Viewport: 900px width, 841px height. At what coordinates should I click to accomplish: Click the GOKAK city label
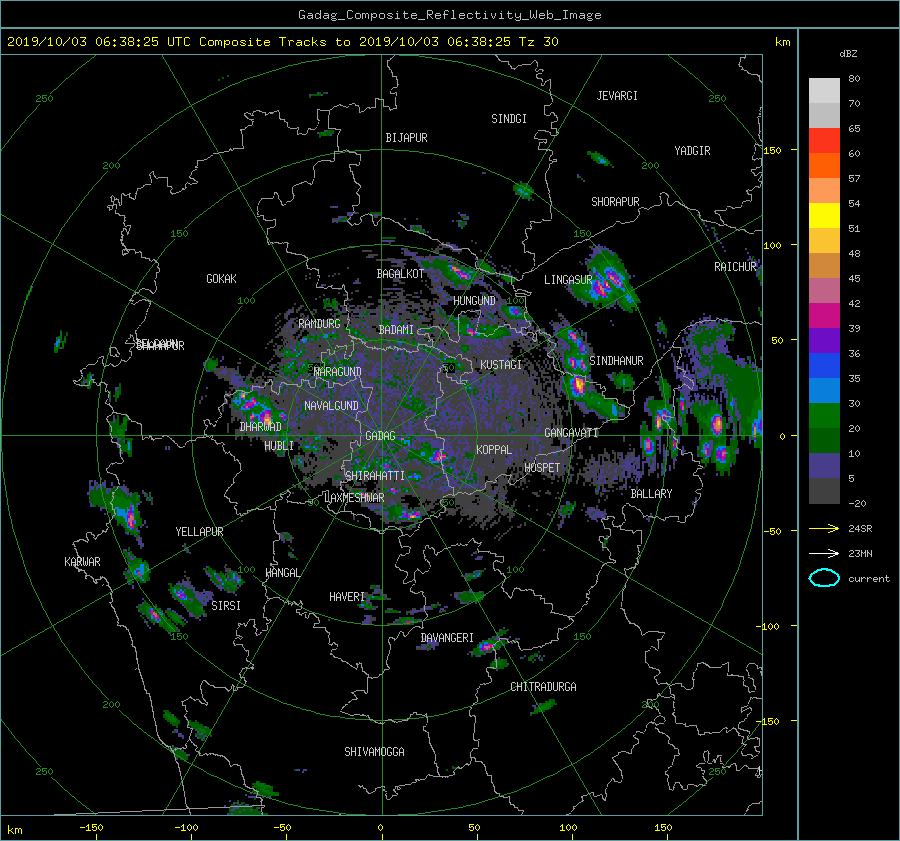coord(221,278)
